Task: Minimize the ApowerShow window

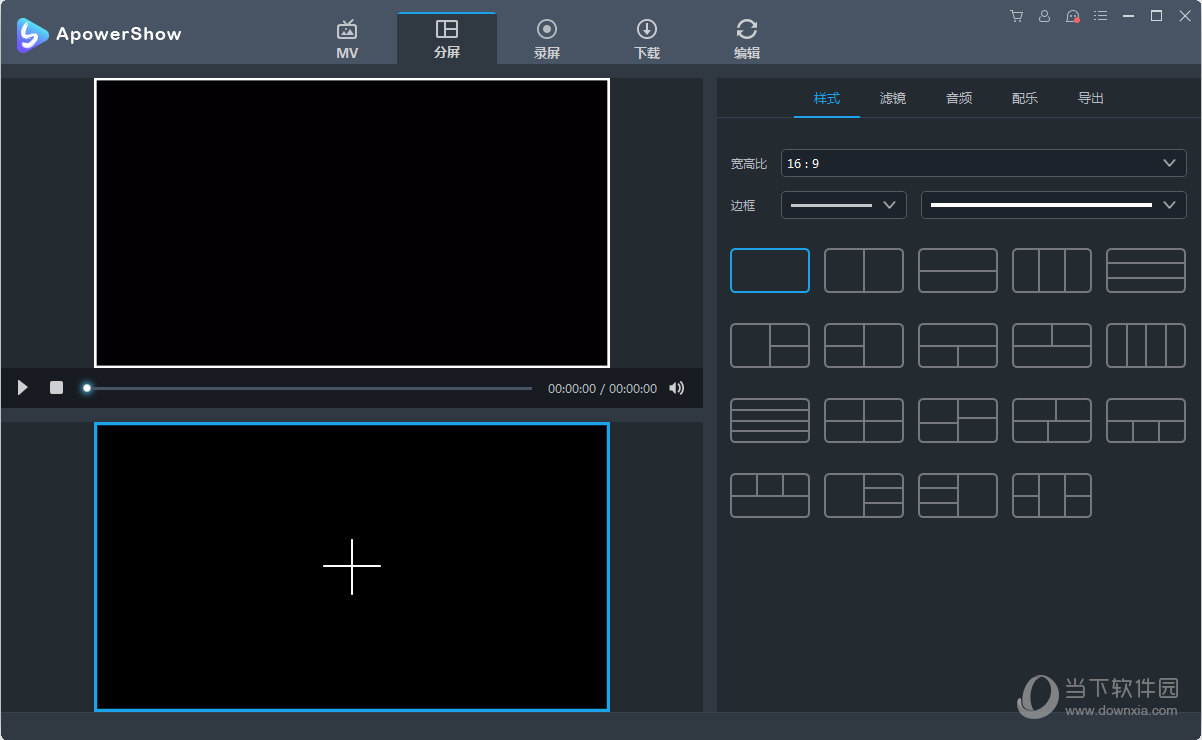Action: pos(1129,16)
